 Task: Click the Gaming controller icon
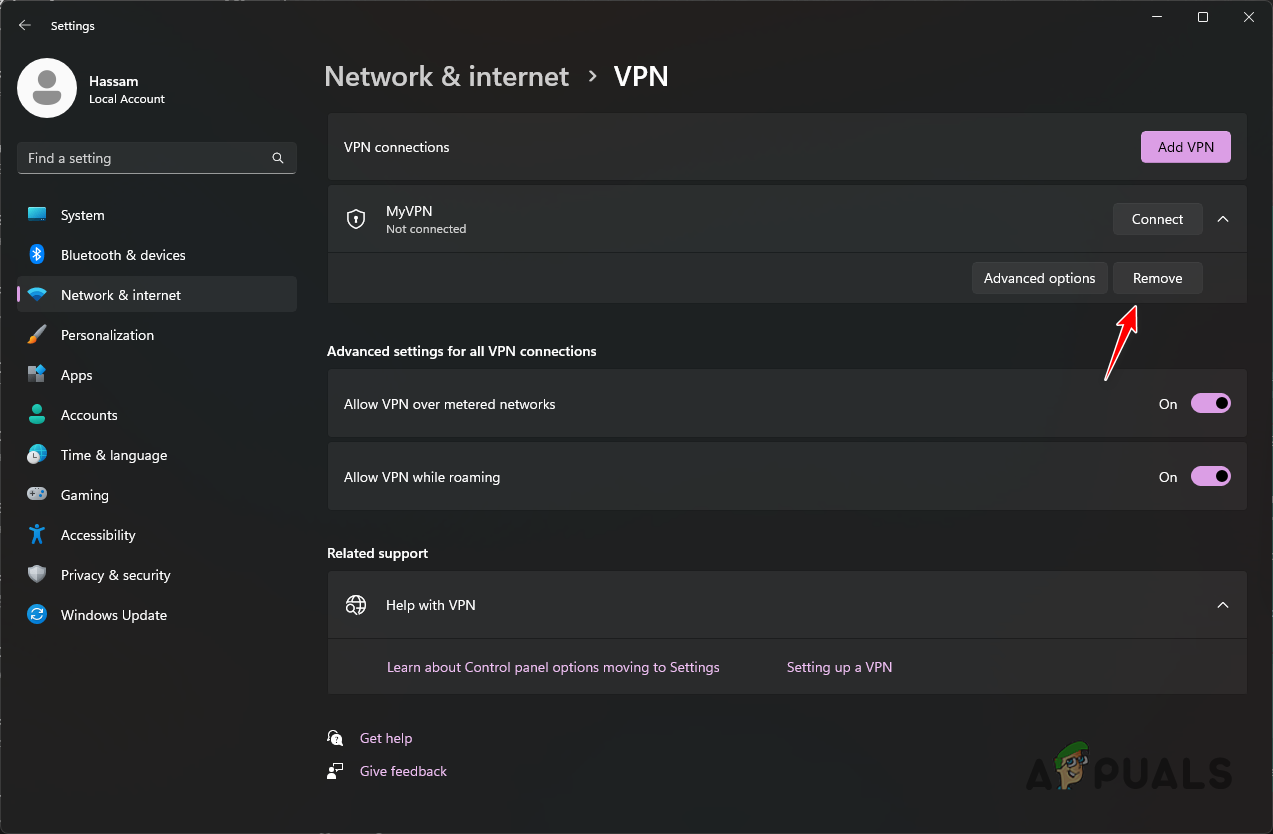pyautogui.click(x=37, y=494)
